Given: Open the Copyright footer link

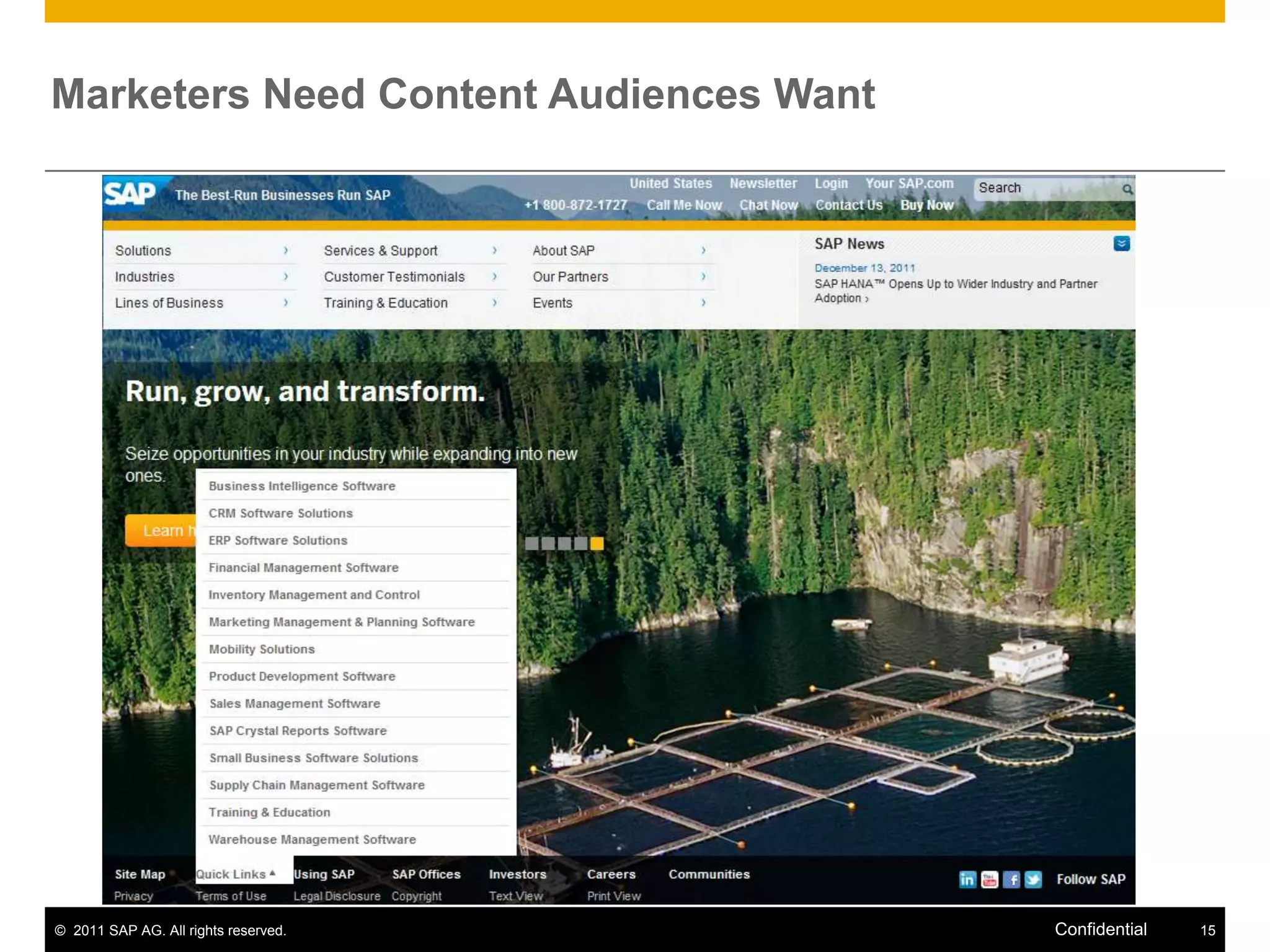Looking at the screenshot, I should tap(417, 896).
